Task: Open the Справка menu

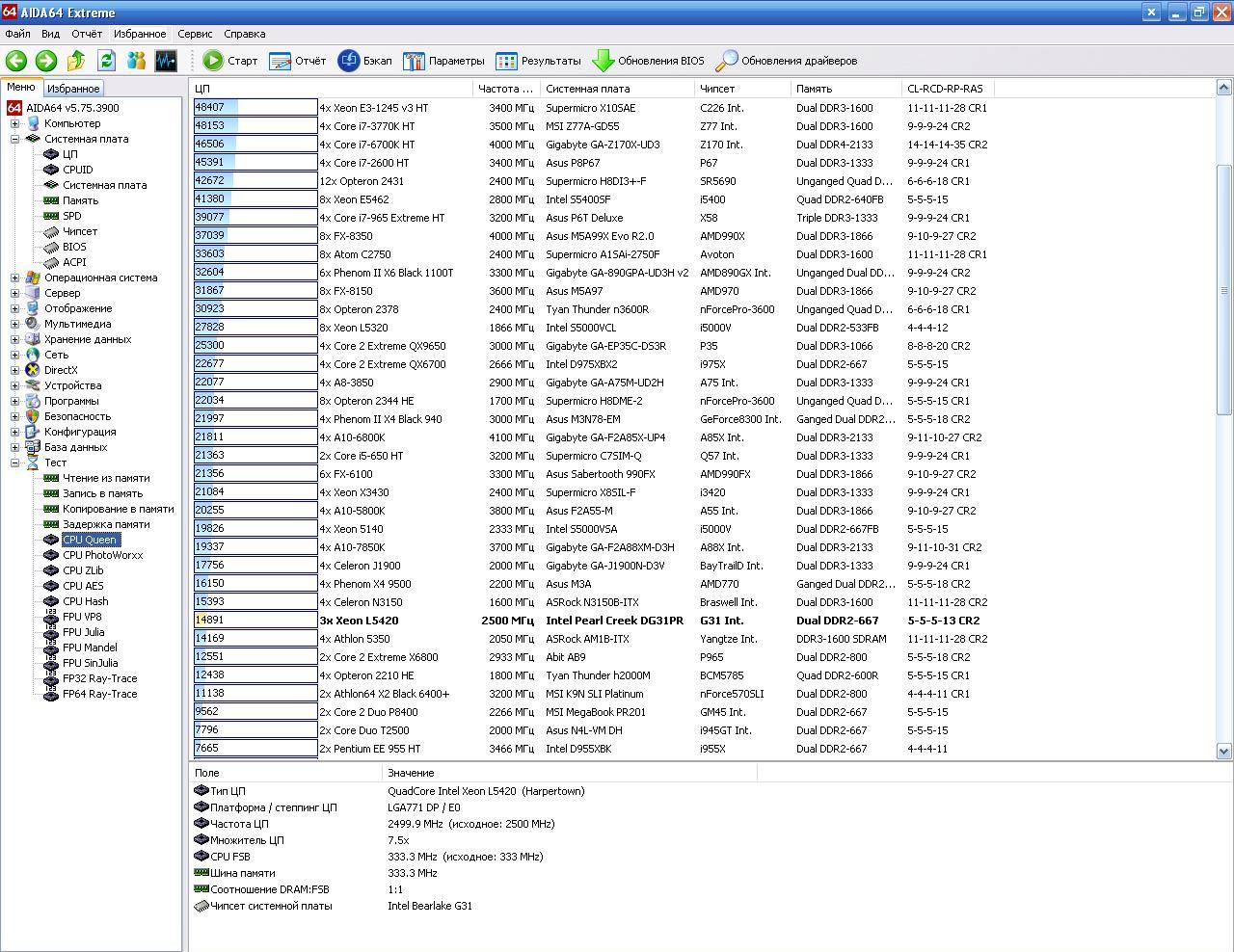Action: (x=245, y=34)
